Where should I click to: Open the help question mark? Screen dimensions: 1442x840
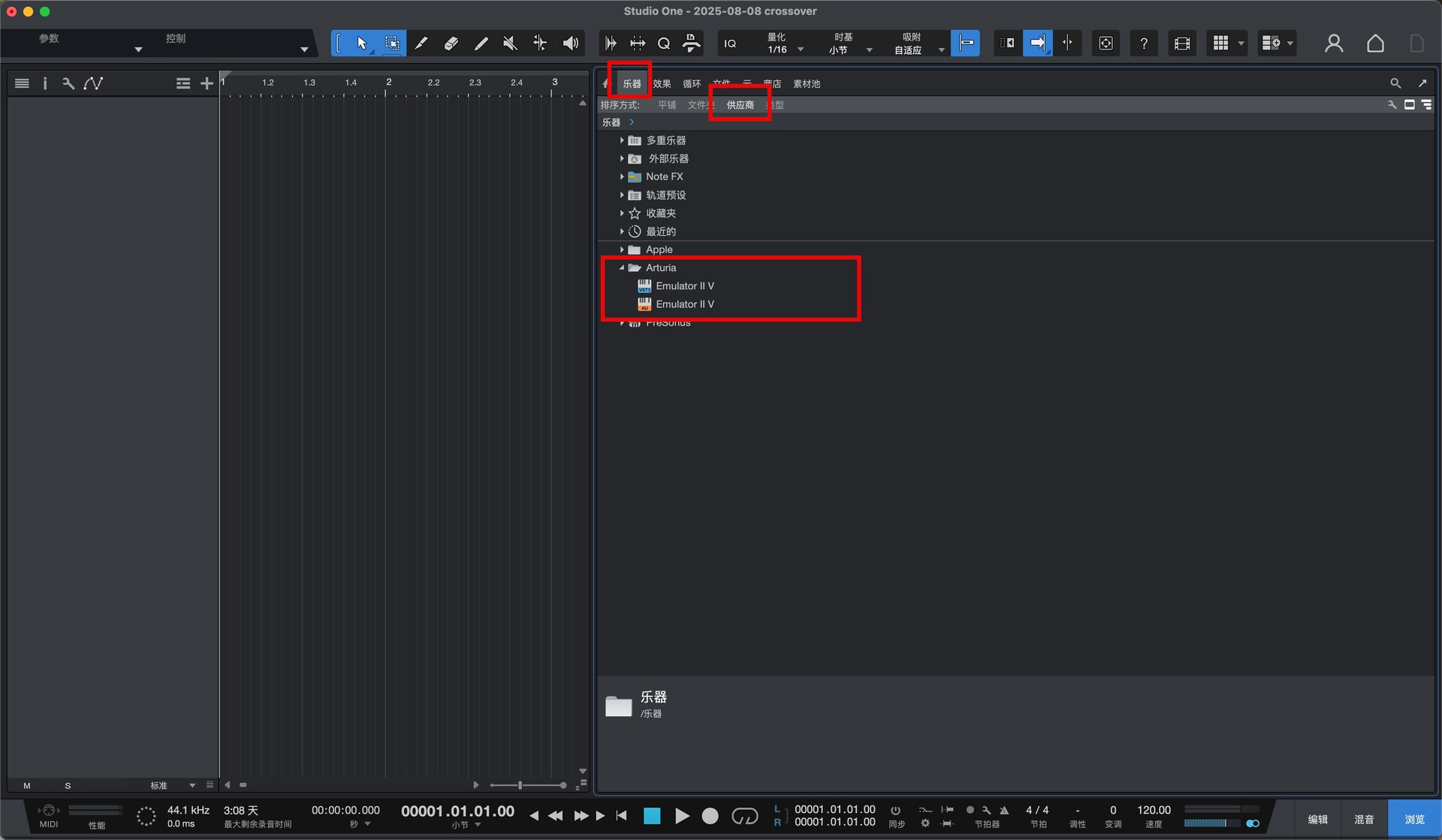coord(1143,44)
